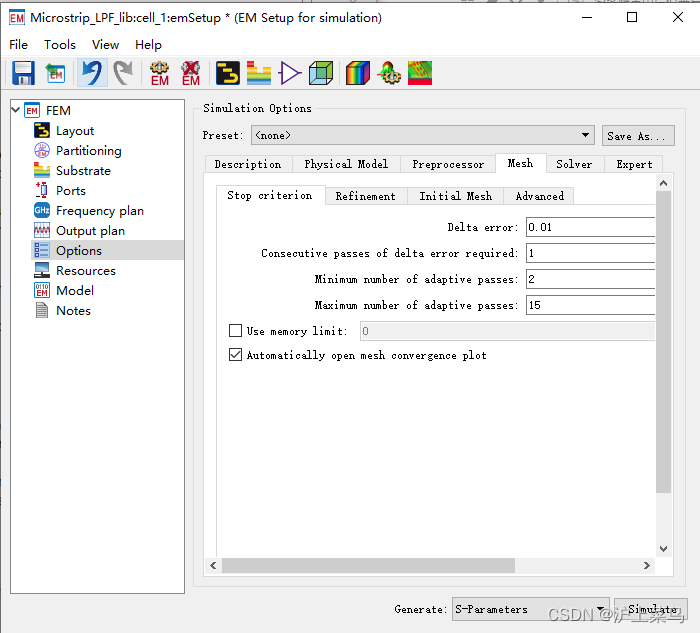
Task: Select Partitioning in the setup tree
Action: pyautogui.click(x=88, y=151)
